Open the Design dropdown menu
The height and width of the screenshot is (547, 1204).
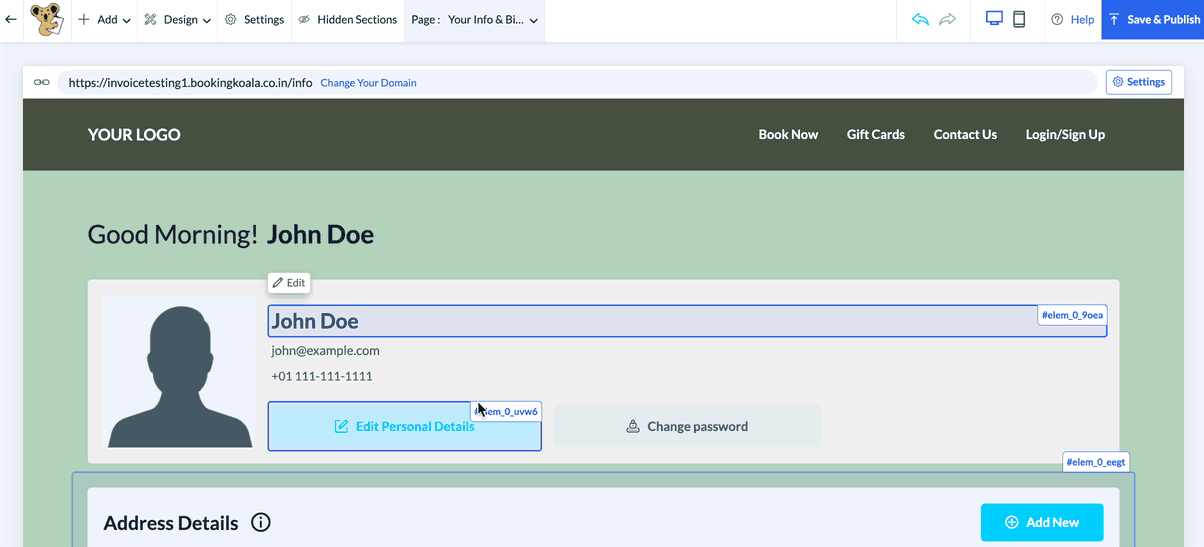coord(177,20)
